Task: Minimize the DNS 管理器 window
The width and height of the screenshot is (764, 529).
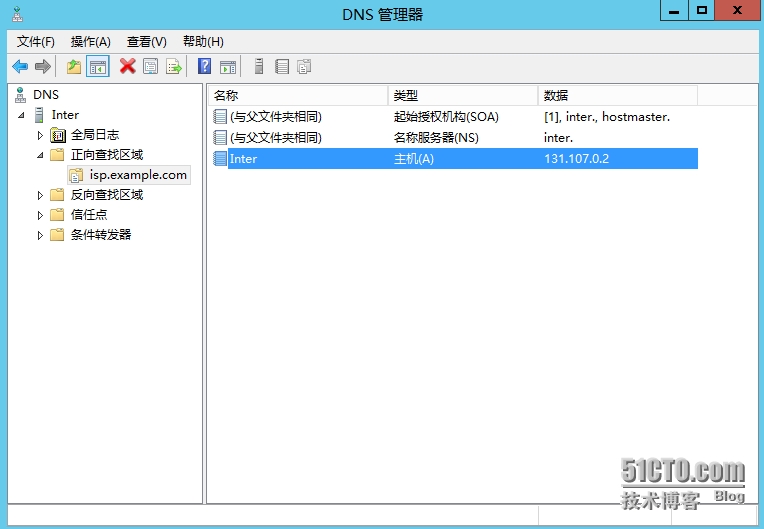Action: 674,10
